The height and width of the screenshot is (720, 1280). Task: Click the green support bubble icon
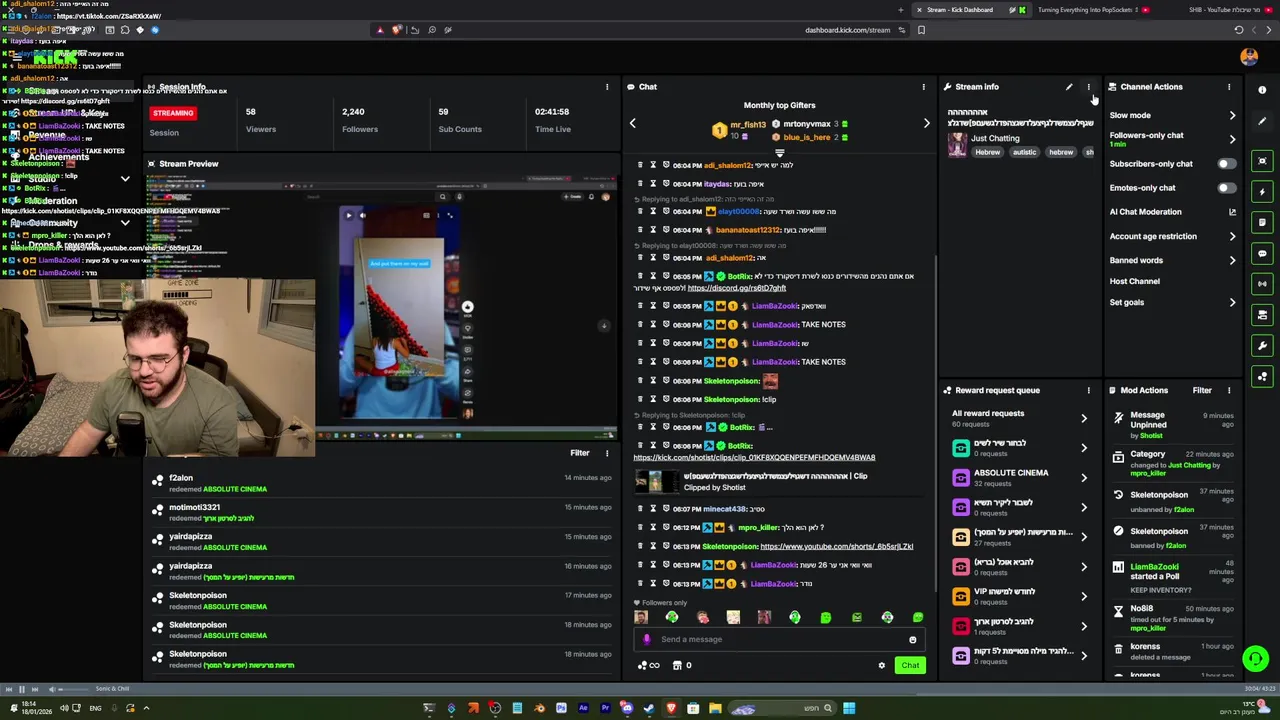pos(1255,659)
